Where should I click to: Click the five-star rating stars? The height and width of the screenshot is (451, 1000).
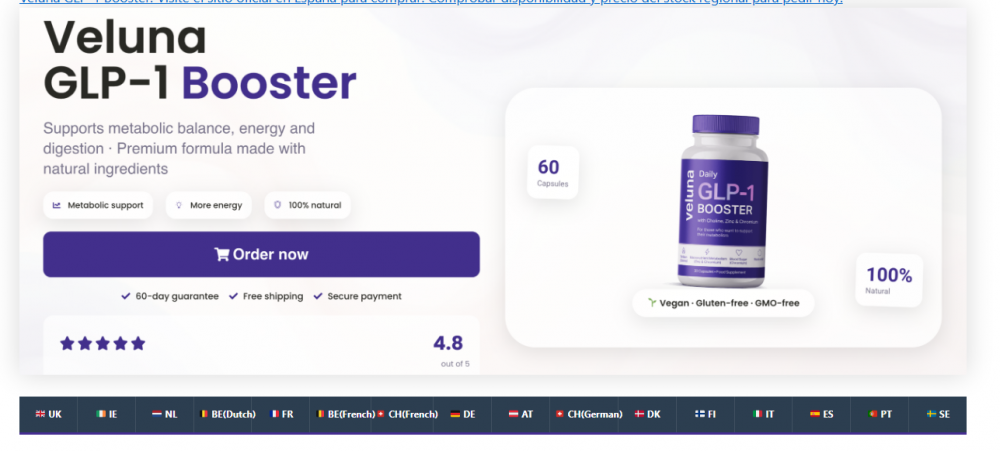tap(103, 344)
